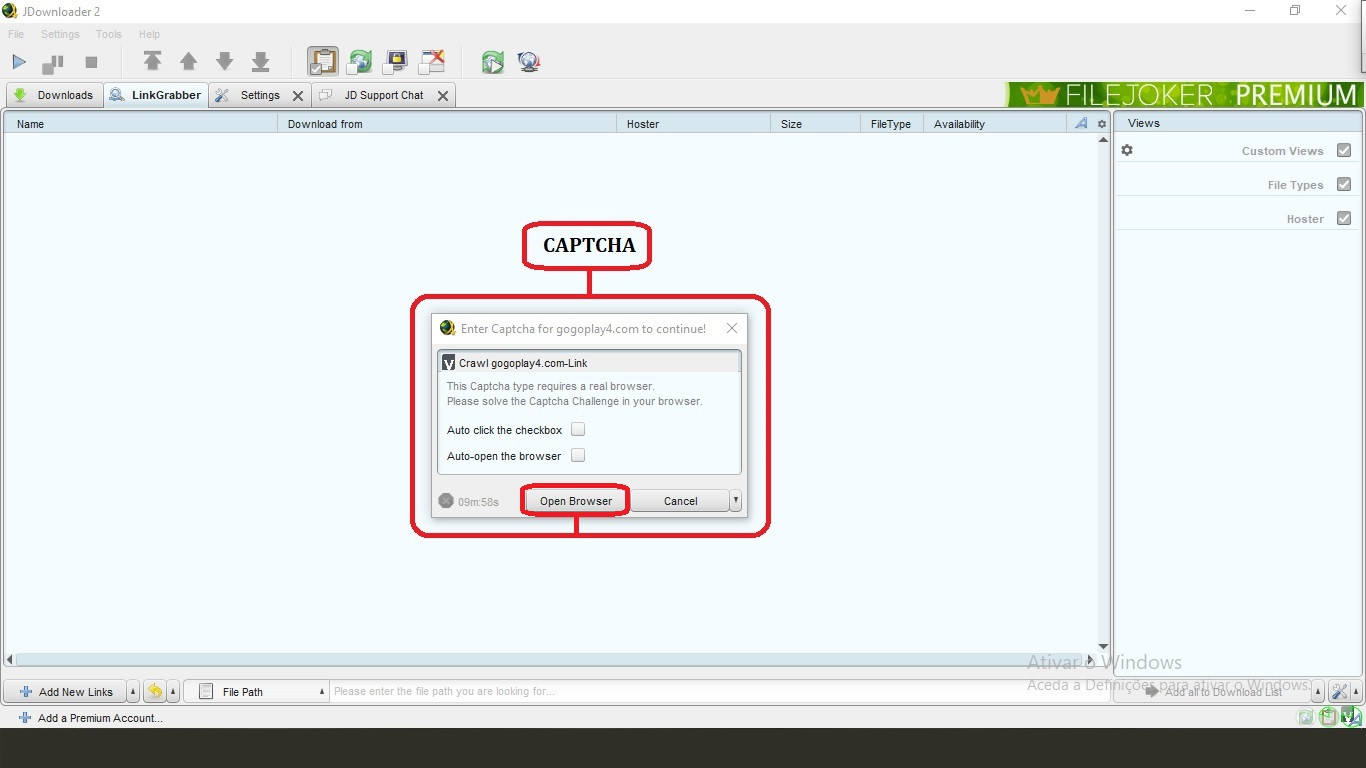The height and width of the screenshot is (768, 1366).
Task: Click Open Browser in captcha dialog
Action: [x=576, y=501]
